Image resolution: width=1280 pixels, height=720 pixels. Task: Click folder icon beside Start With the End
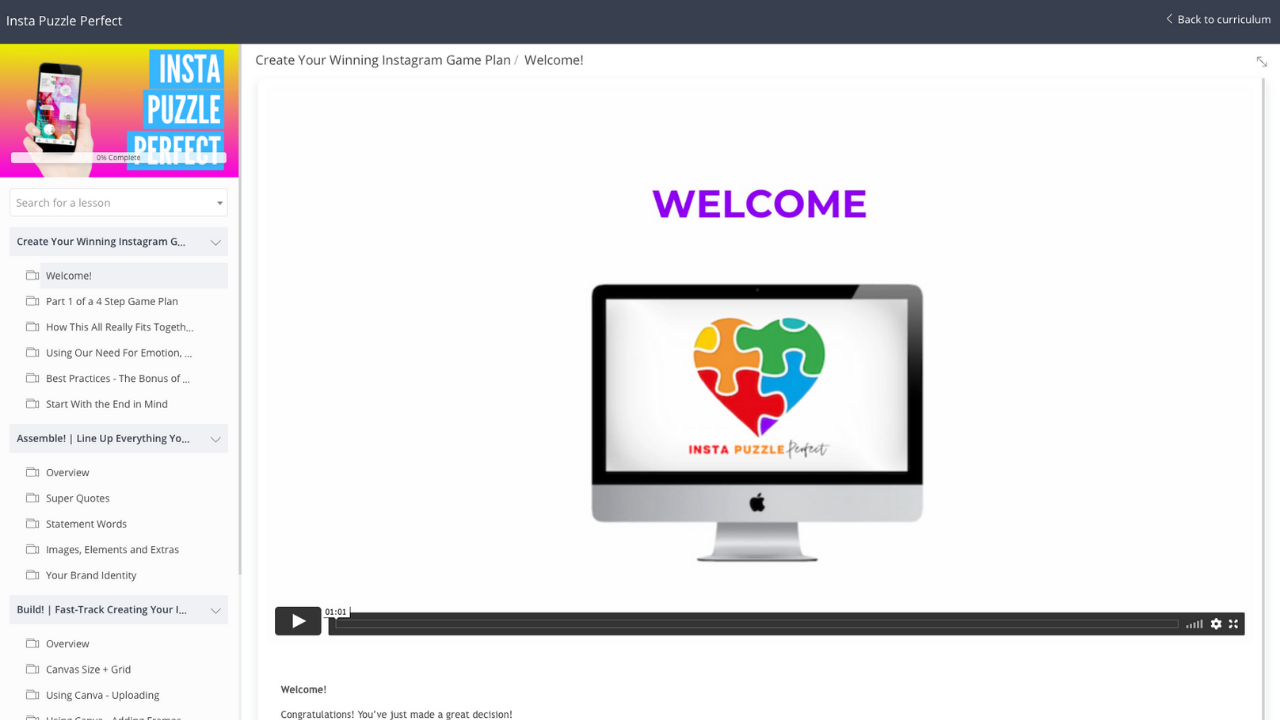pyautogui.click(x=32, y=404)
